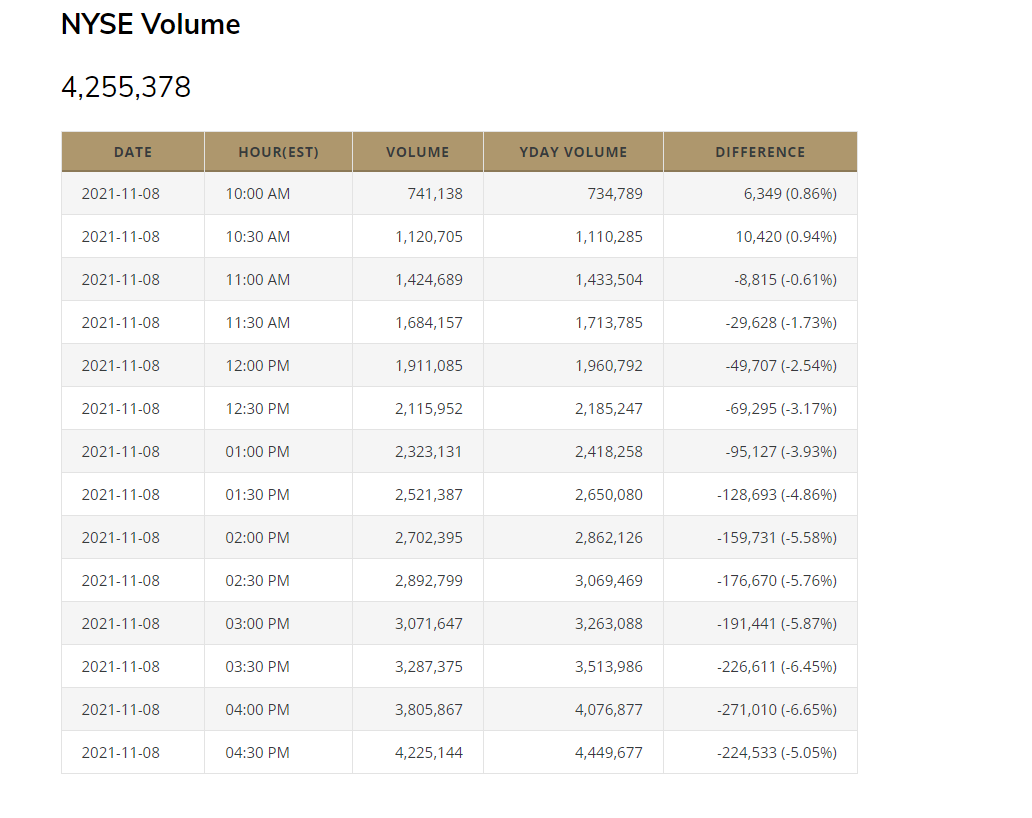Click the HOUR(EST) column header
This screenshot has width=1032, height=818.
point(278,152)
